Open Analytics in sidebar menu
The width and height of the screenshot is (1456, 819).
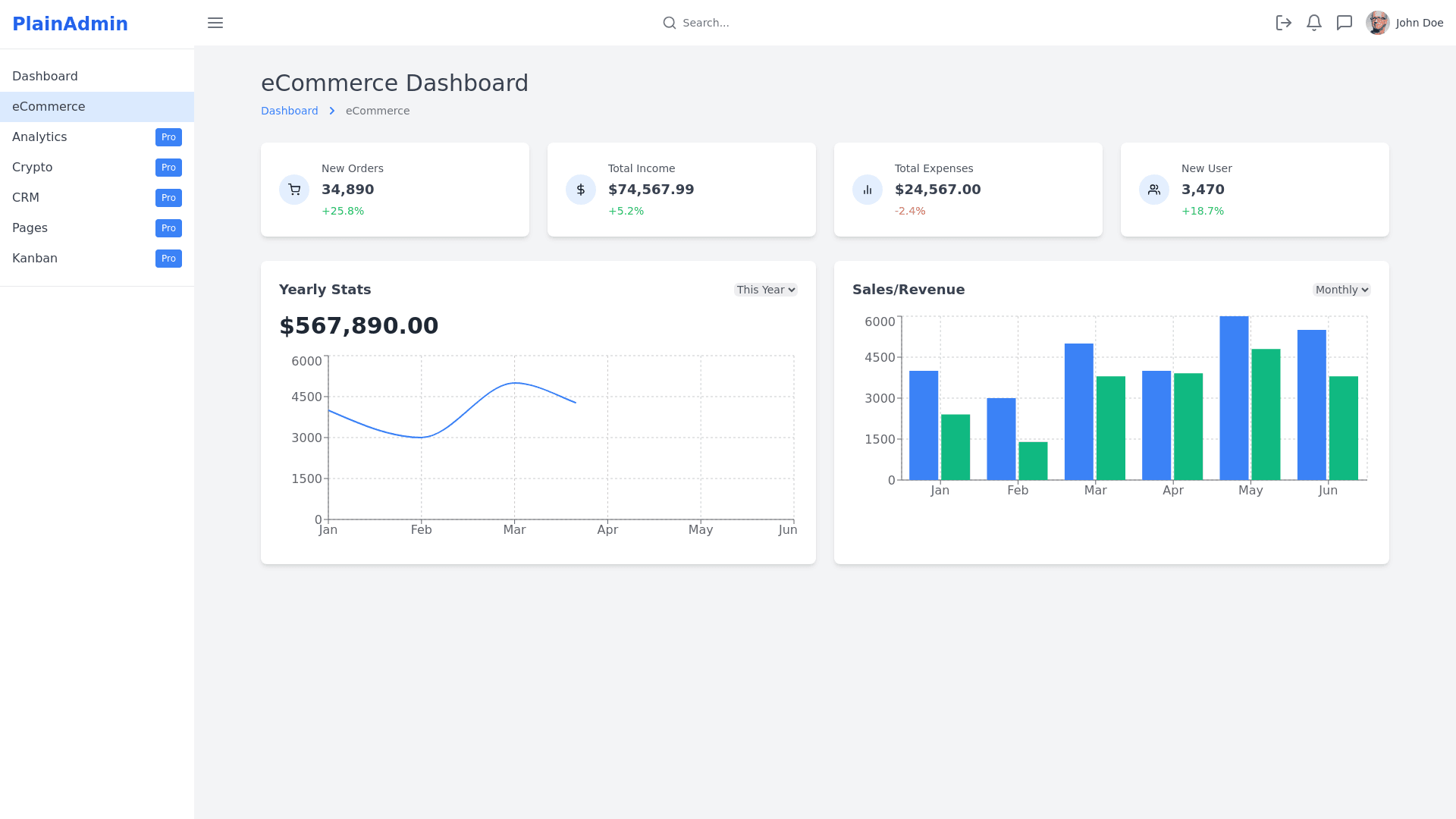[39, 137]
